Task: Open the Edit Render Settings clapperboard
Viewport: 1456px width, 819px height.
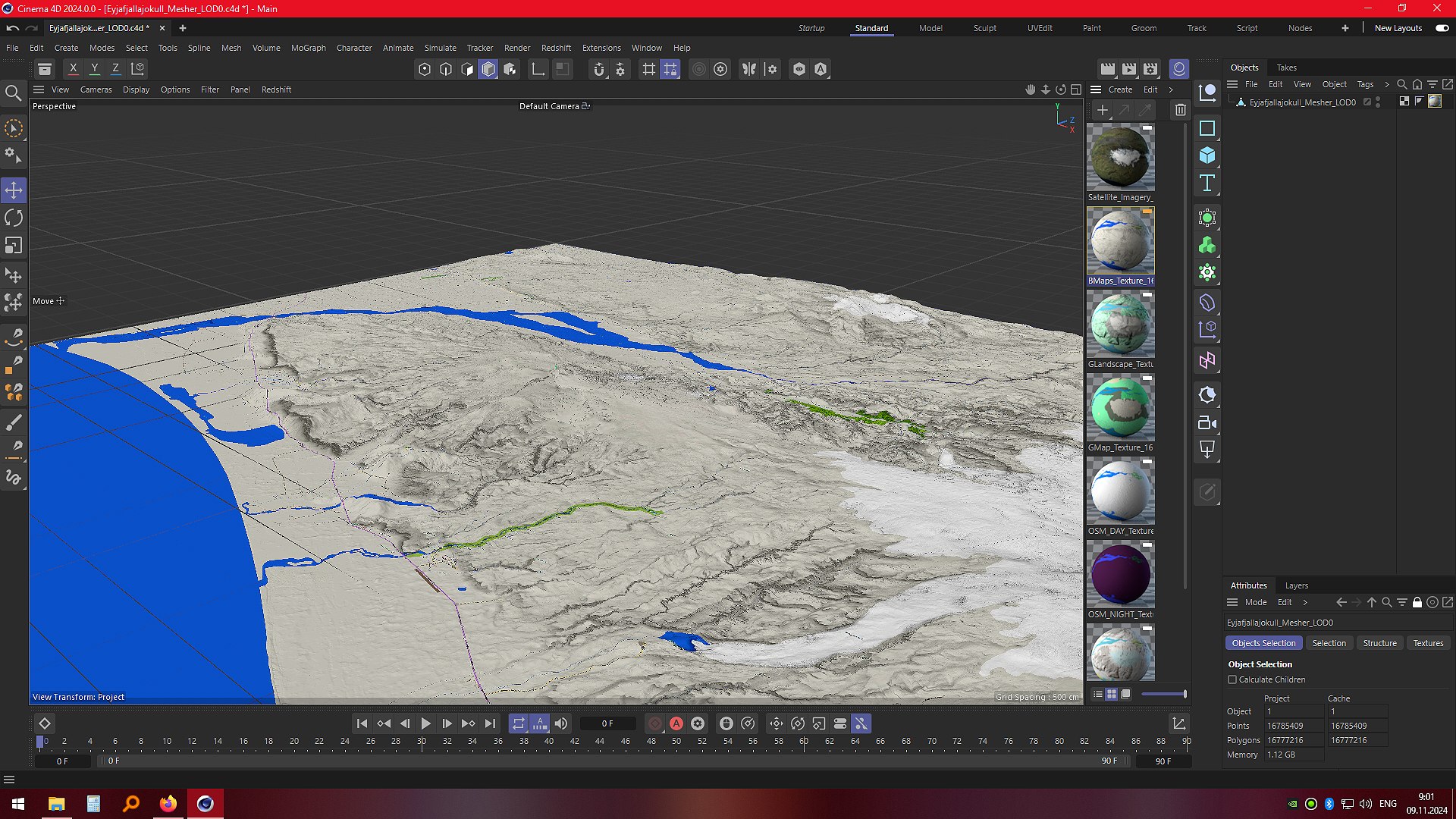Action: tap(1150, 69)
